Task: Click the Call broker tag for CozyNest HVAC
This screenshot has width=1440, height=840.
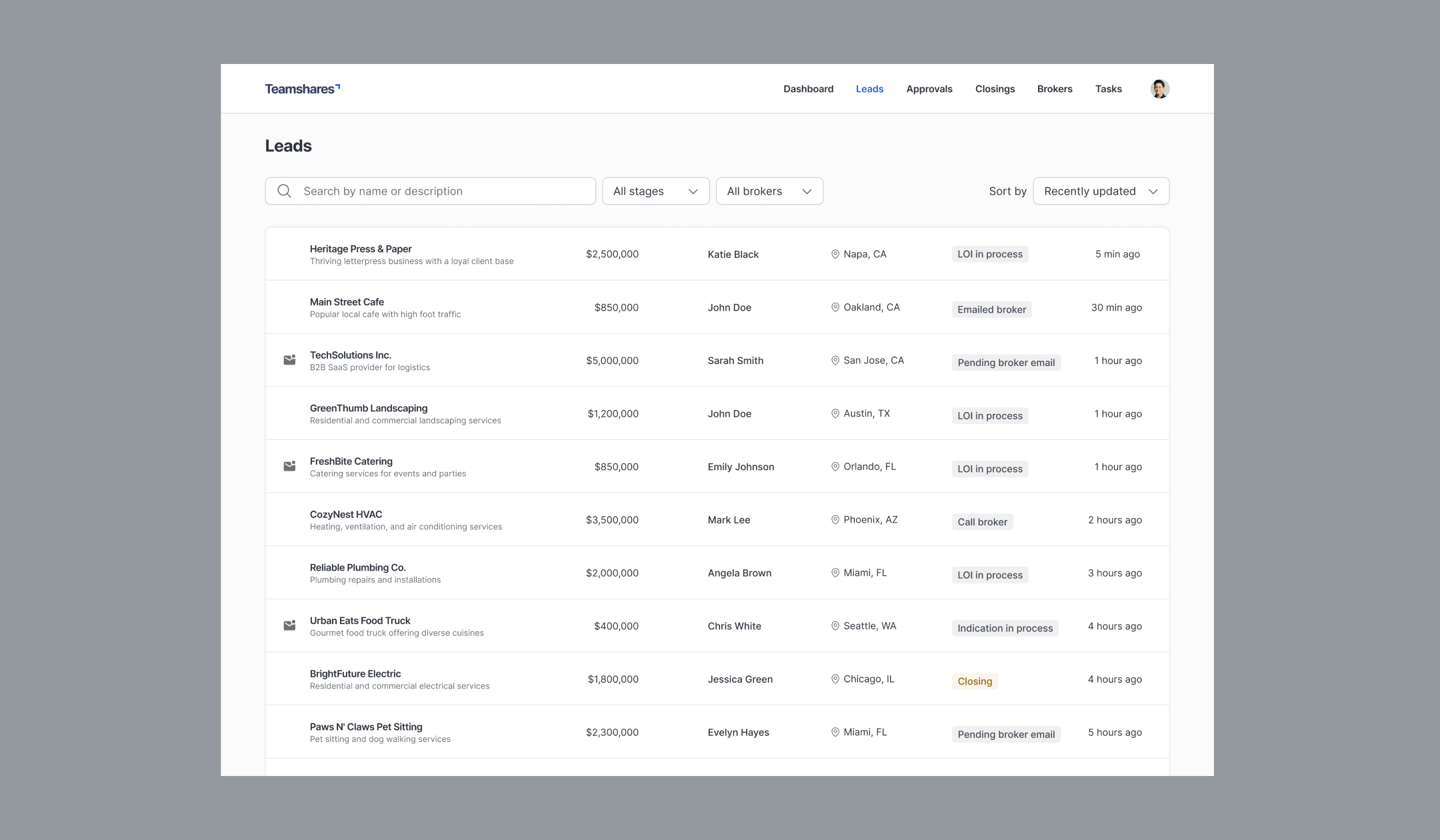Action: 982,522
